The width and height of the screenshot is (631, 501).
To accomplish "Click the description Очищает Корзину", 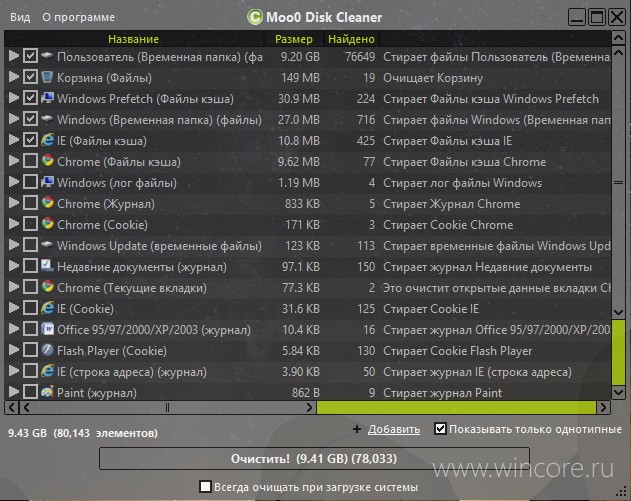I will click(x=433, y=78).
